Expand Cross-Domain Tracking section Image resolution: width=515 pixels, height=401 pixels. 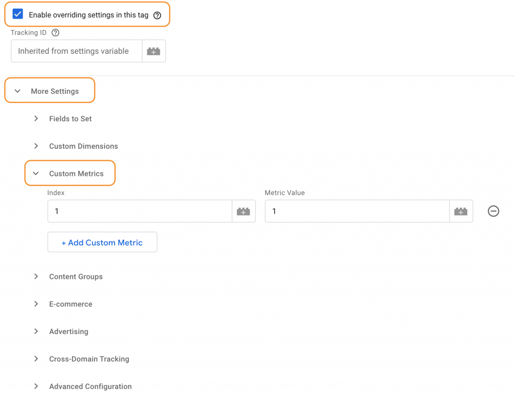(x=82, y=359)
